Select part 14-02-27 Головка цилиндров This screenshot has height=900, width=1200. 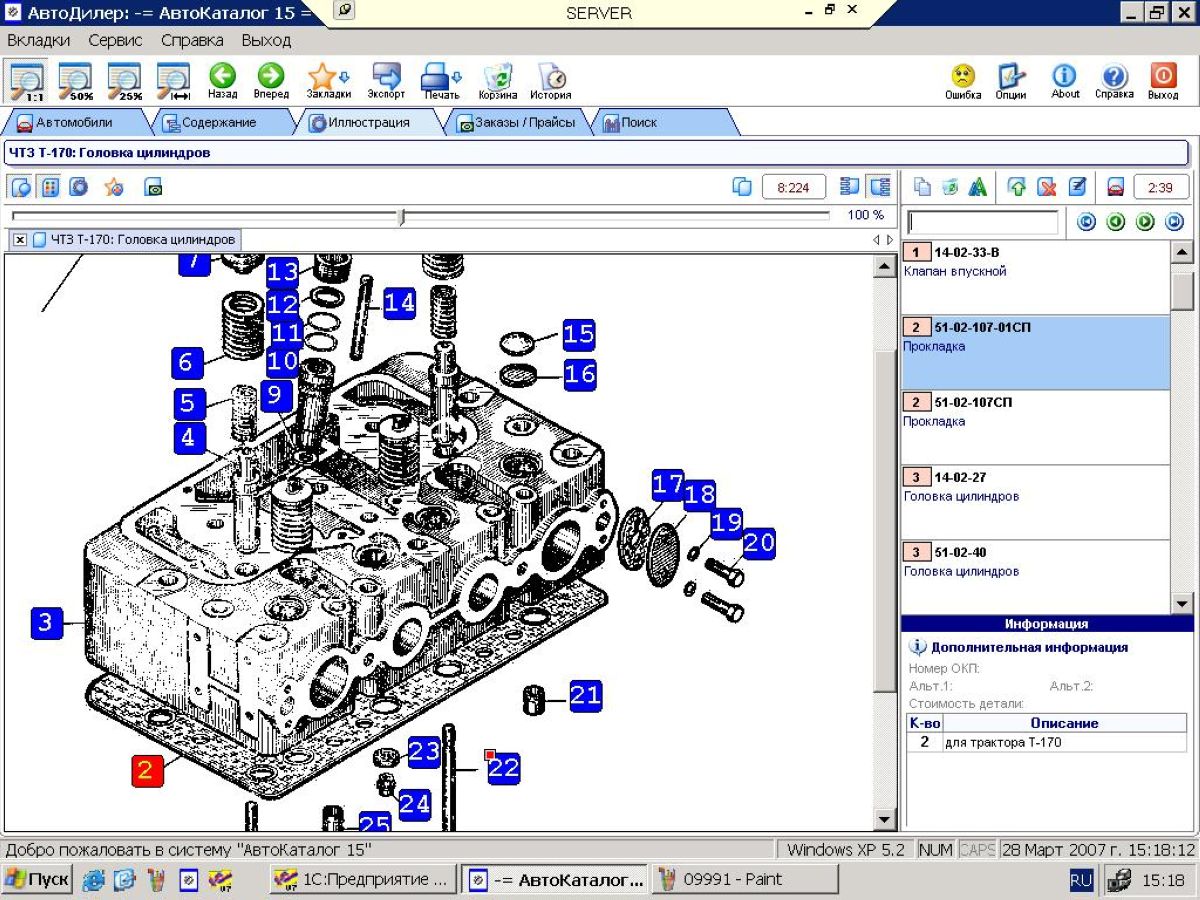[x=1035, y=502]
